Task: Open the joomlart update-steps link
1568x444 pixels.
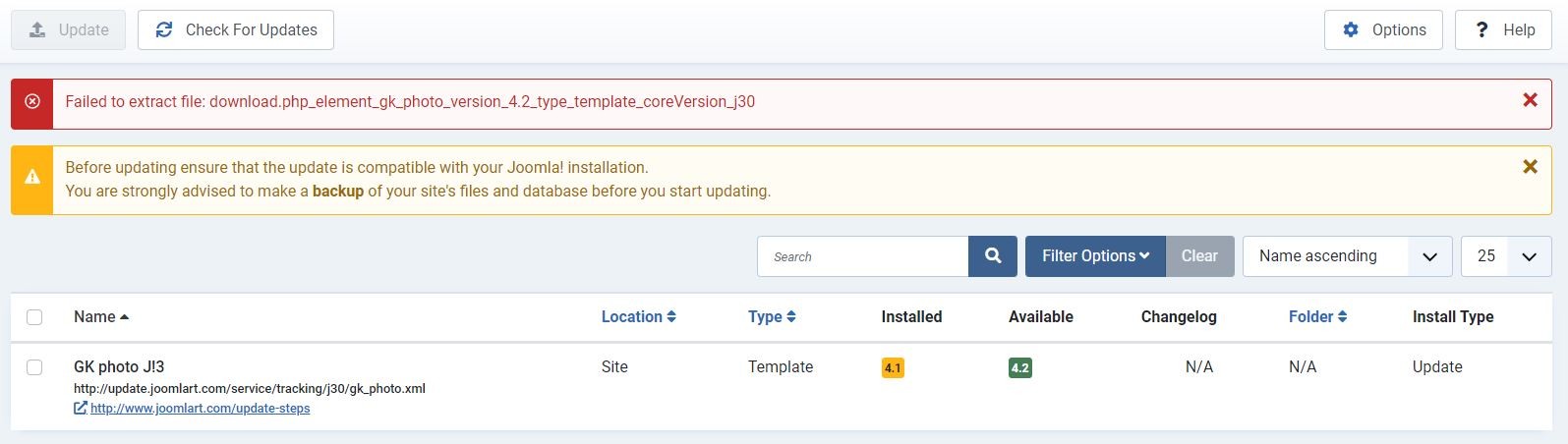Action: point(200,408)
